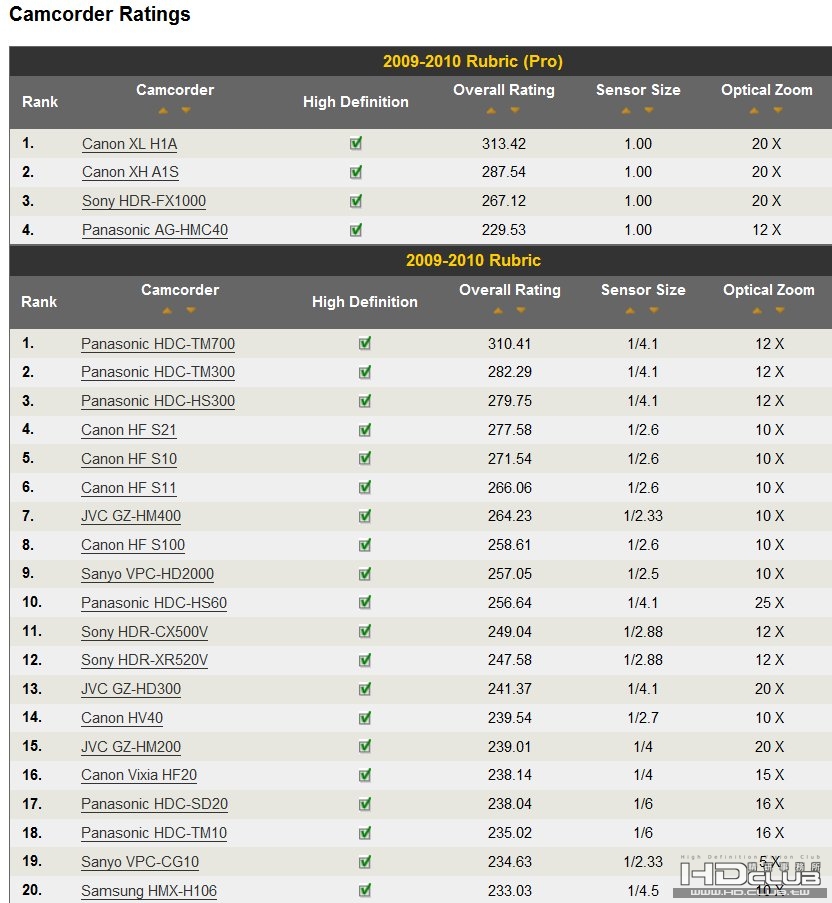Click the HD checkmark for Samsung HMX-H106

point(364,890)
